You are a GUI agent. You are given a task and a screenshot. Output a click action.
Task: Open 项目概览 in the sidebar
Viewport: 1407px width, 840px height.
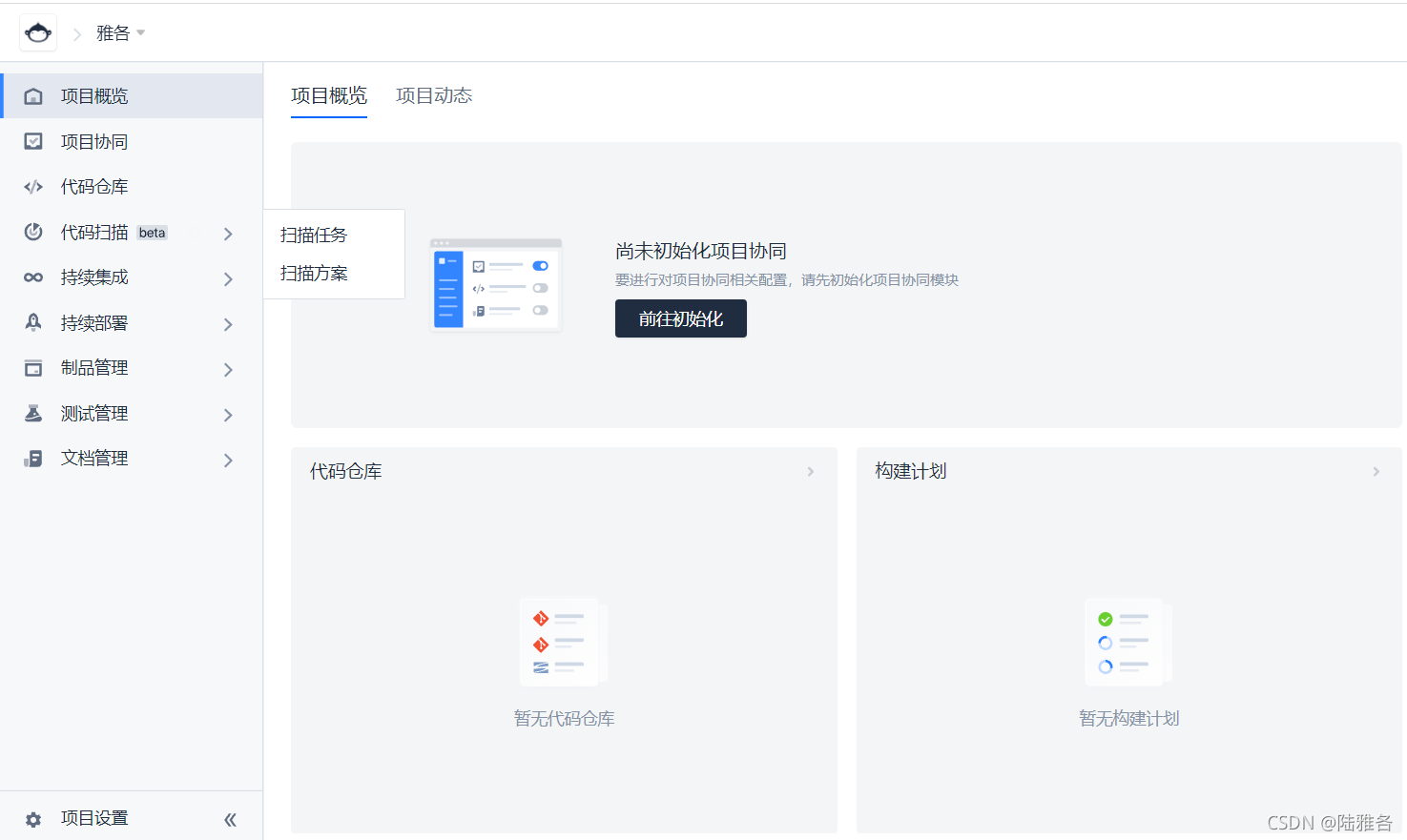pos(132,96)
